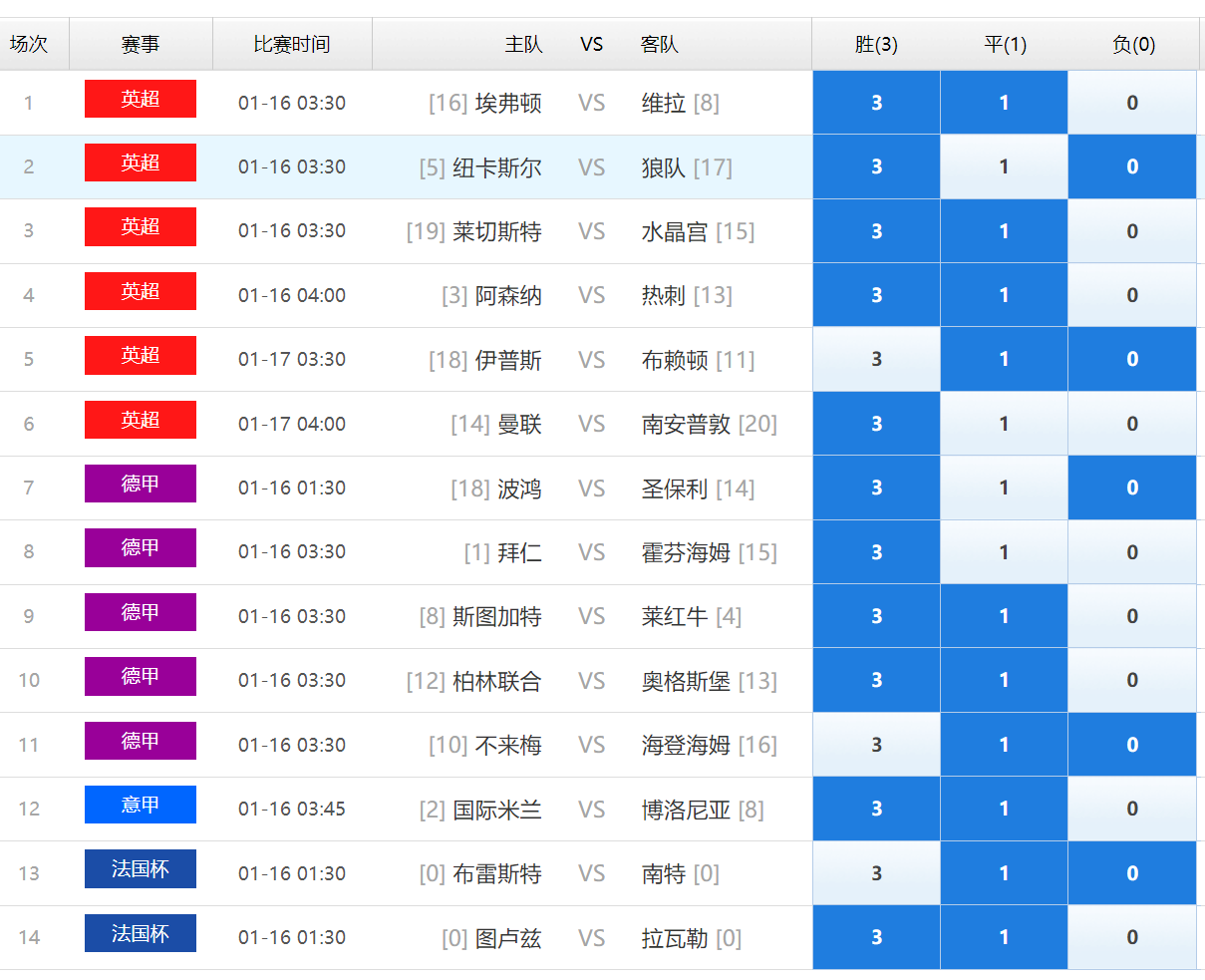Toggle the 1 option for 图卢兹 vs 拉瓦勒
This screenshot has height=980, width=1205.
pyautogui.click(x=1004, y=937)
